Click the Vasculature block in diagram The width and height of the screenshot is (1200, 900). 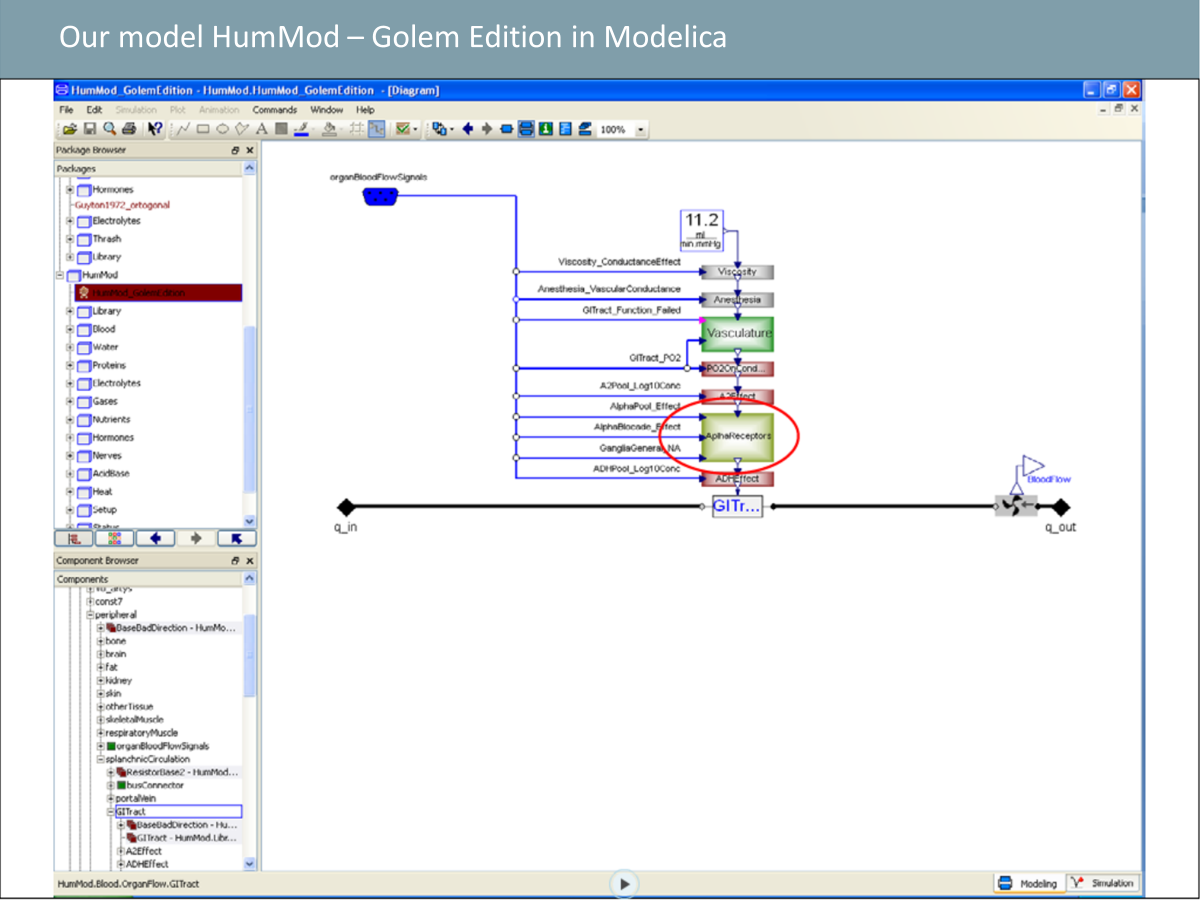tap(738, 333)
